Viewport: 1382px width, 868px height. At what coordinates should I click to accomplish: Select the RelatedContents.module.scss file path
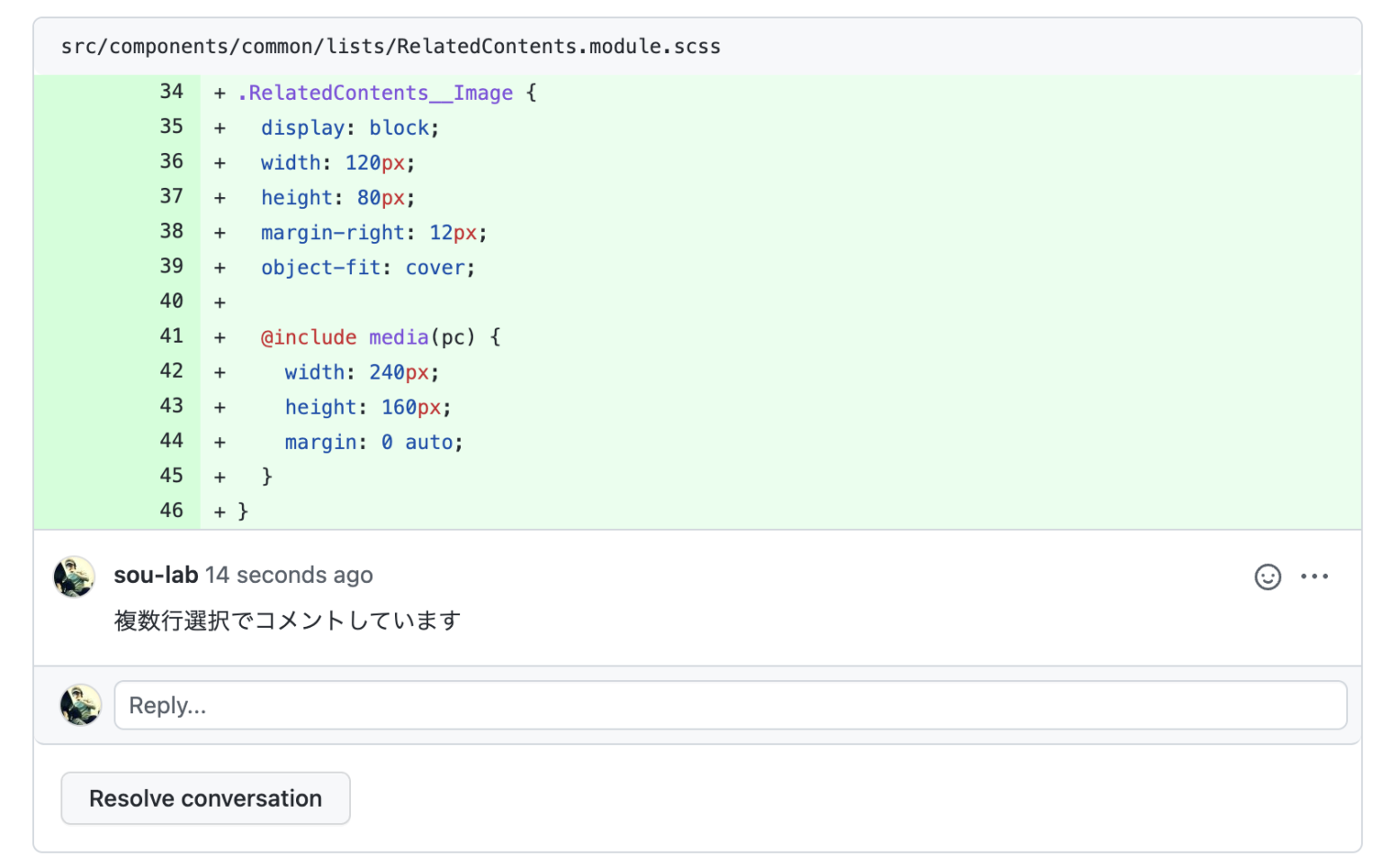point(390,46)
